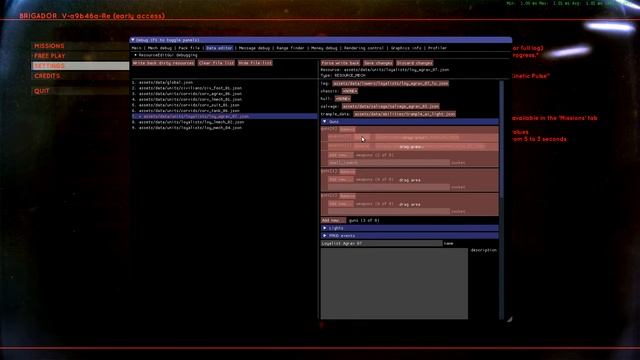Click the chassis NONE value button
The width and height of the screenshot is (640, 360).
pos(349,91)
